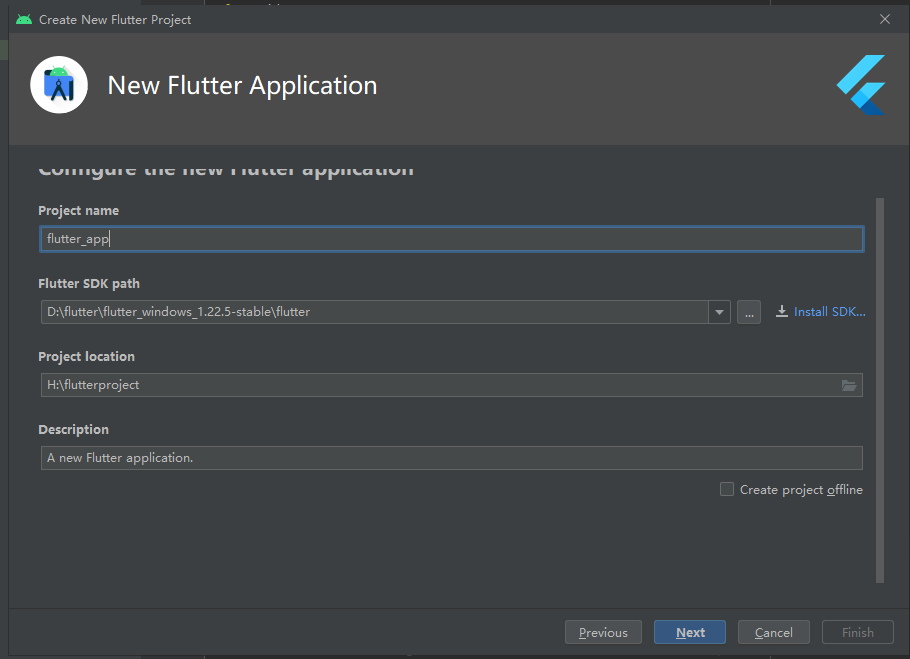Cancel the new Flutter project dialog
Viewport: 910px width, 659px height.
pyautogui.click(x=773, y=632)
